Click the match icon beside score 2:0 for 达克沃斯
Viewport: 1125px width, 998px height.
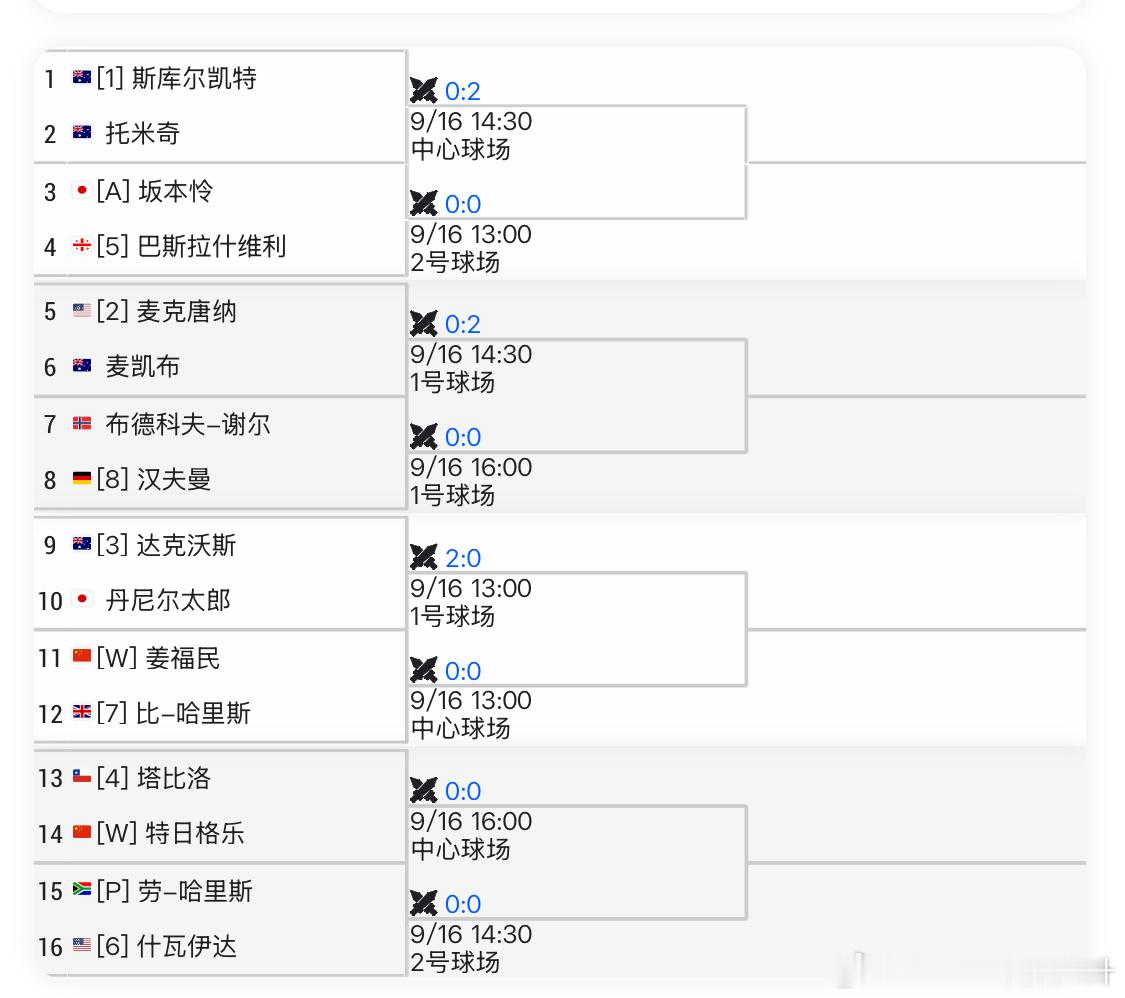tap(423, 557)
